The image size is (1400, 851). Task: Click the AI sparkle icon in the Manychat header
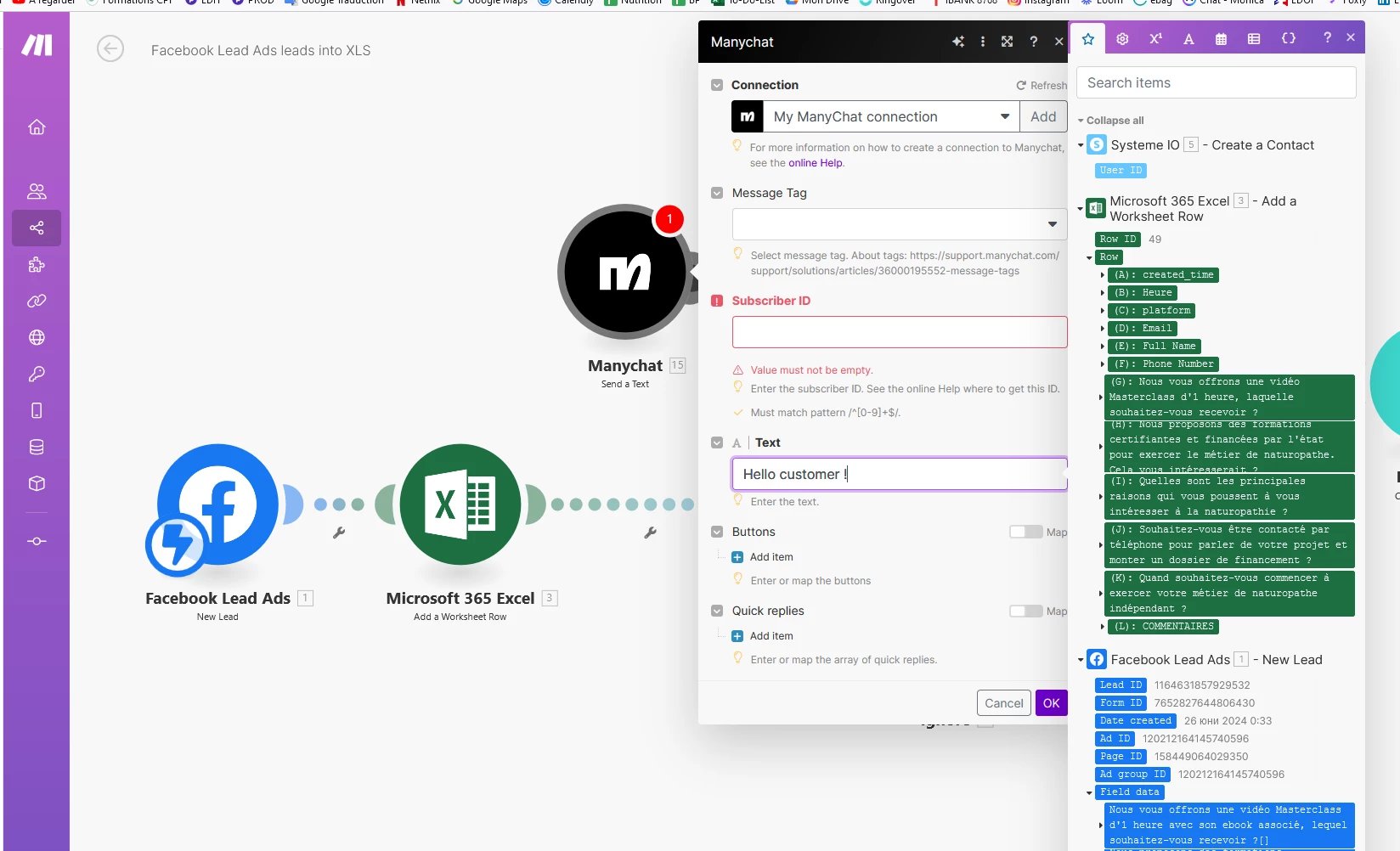(958, 42)
